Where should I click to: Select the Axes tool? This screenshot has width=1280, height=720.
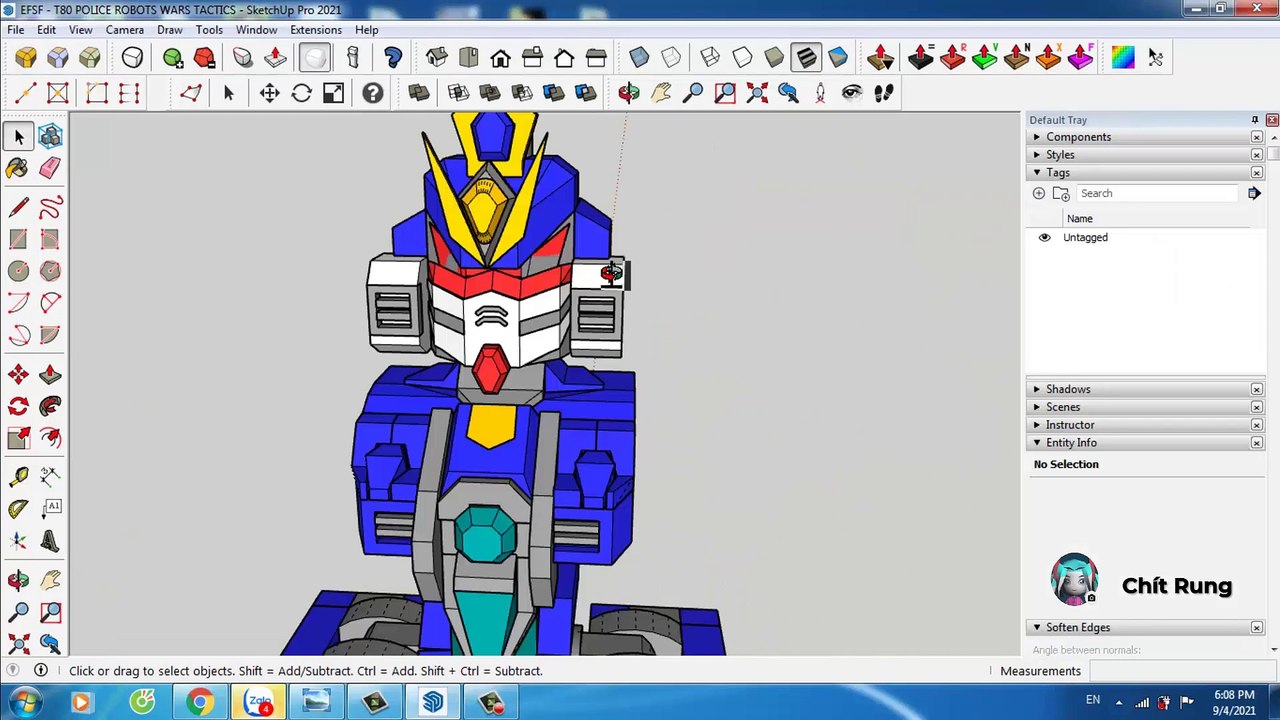pyautogui.click(x=18, y=541)
